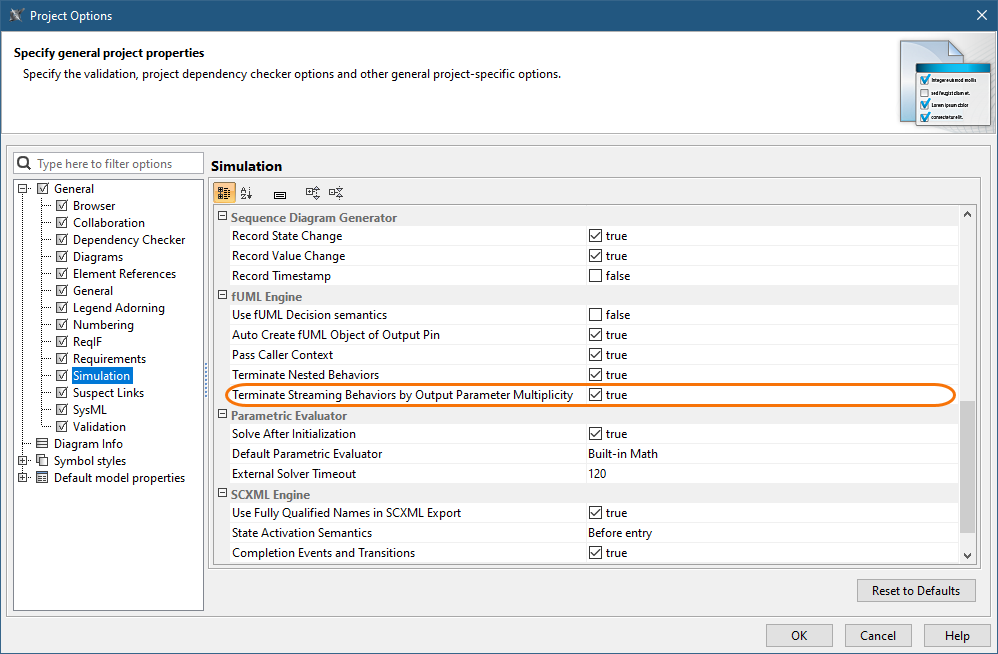
Task: Open Dependency Checker options in the tree
Action: tap(128, 240)
